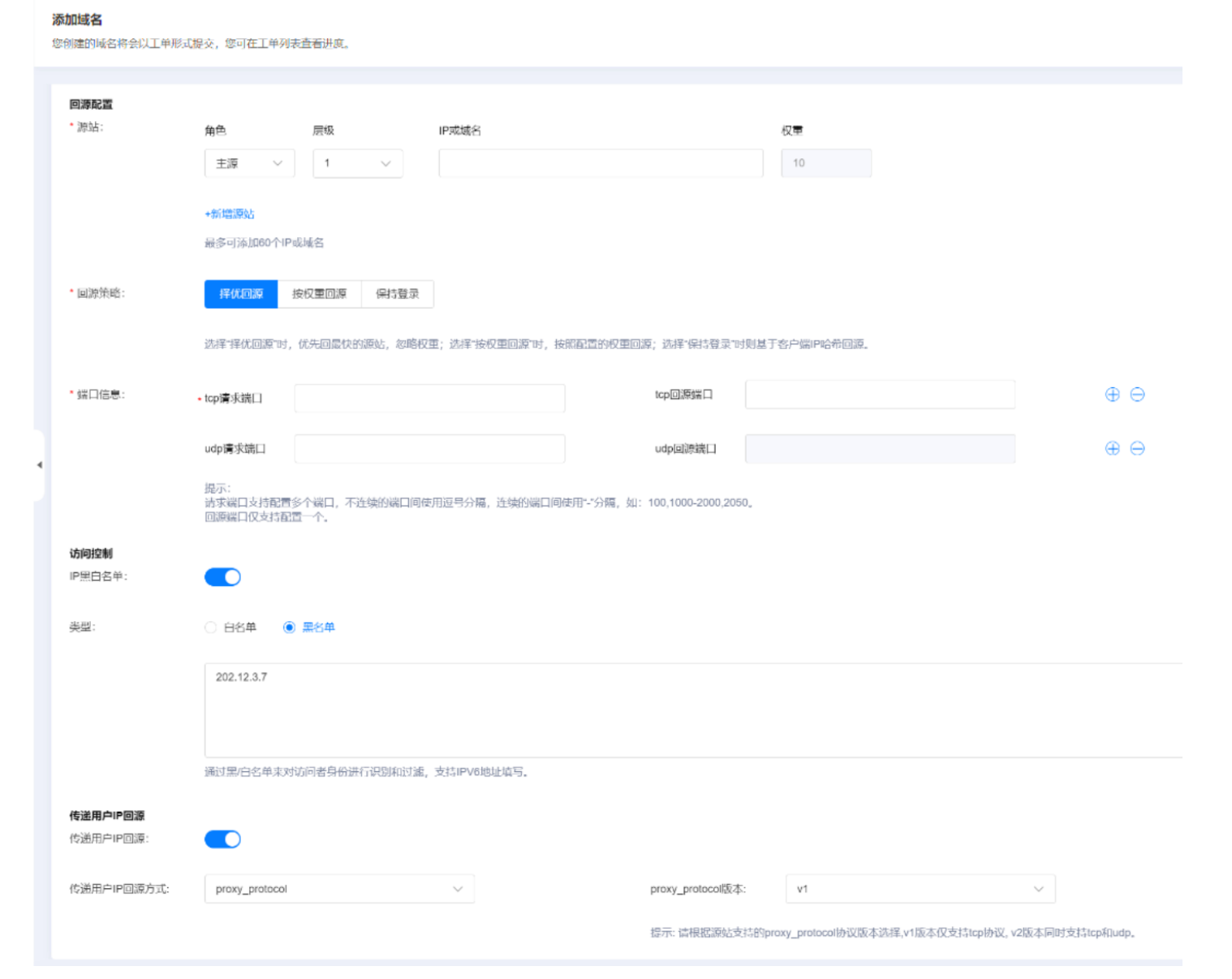Select the 保持登录 strategy tab
The height and width of the screenshot is (979, 1232).
click(397, 294)
